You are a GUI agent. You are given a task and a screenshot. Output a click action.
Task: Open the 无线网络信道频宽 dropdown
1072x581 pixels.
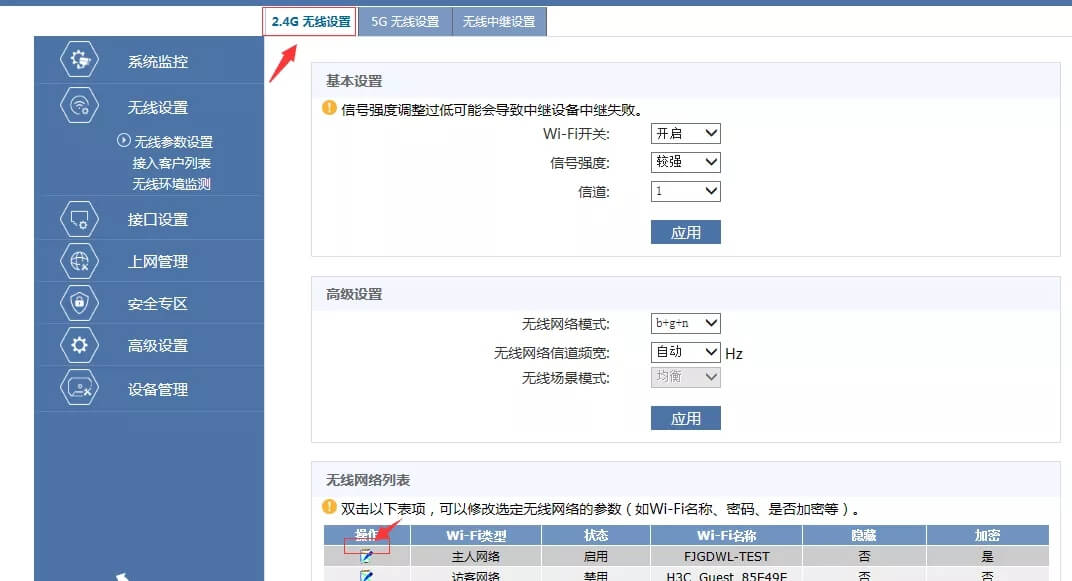pos(686,351)
